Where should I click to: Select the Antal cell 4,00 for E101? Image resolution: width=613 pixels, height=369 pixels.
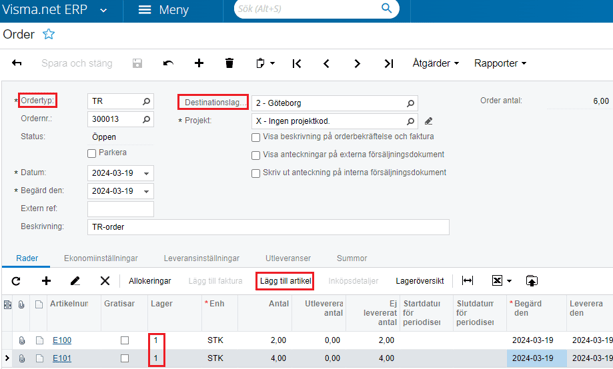coord(264,358)
